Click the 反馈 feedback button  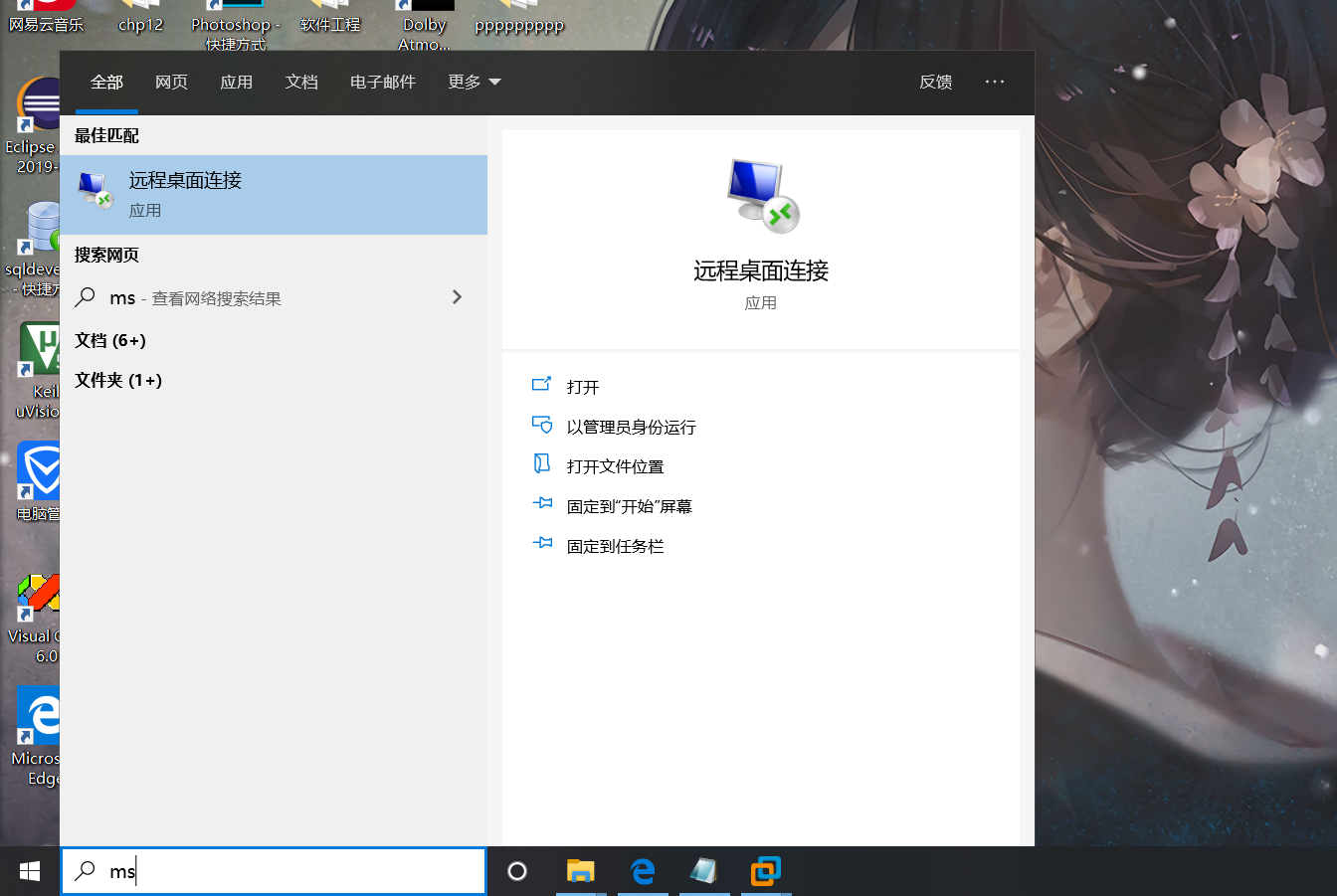click(936, 82)
